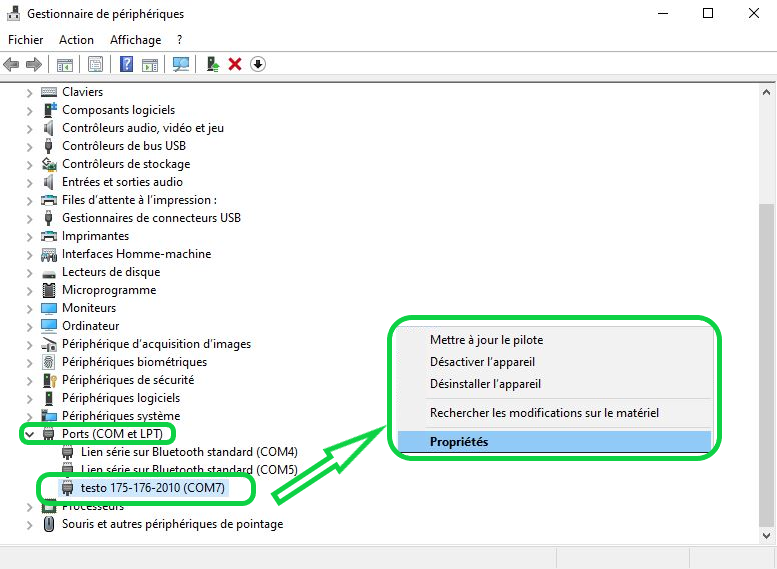Click the show/hide console tree icon
The width and height of the screenshot is (777, 569).
click(x=65, y=64)
